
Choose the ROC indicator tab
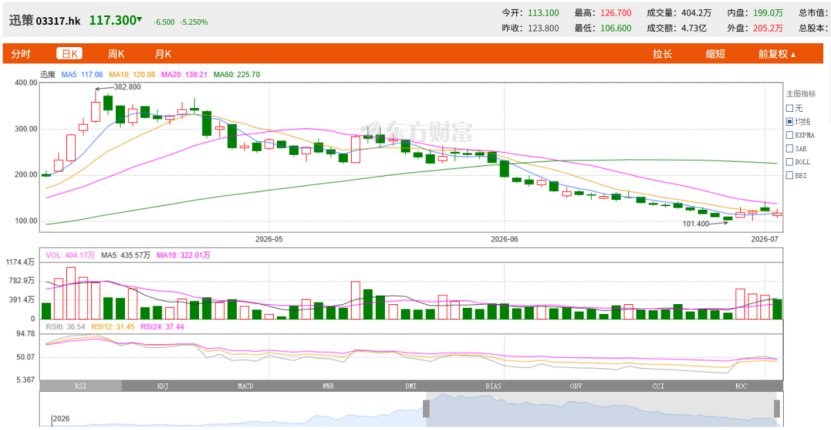click(741, 387)
